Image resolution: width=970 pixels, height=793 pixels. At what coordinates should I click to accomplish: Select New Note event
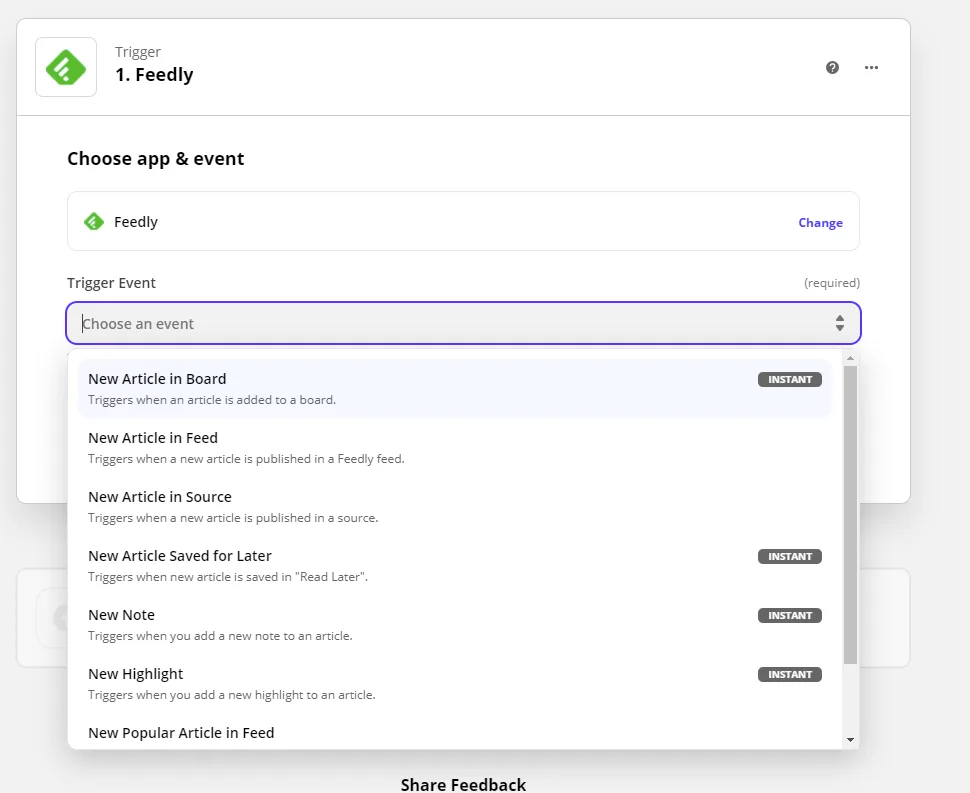[x=454, y=625]
